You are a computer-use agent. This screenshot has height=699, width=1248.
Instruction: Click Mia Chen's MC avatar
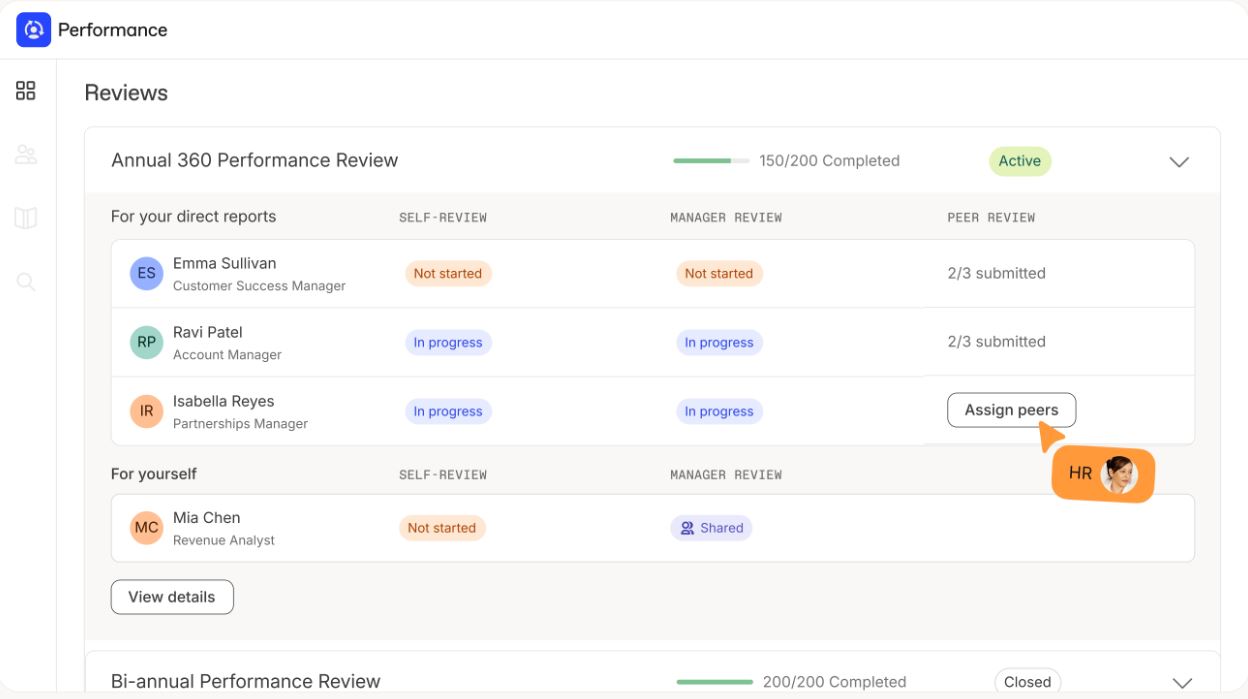coord(147,528)
